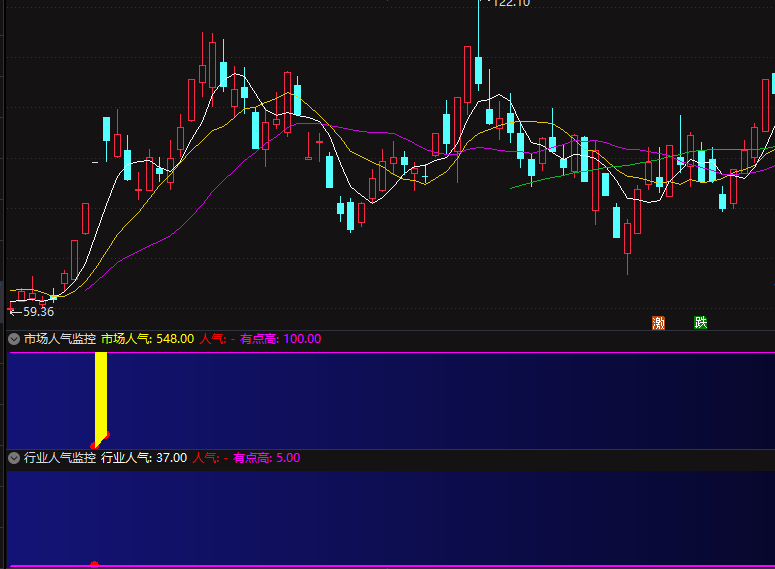Select the 市场人气监控 indicator title
The height and width of the screenshot is (569, 775).
59,339
